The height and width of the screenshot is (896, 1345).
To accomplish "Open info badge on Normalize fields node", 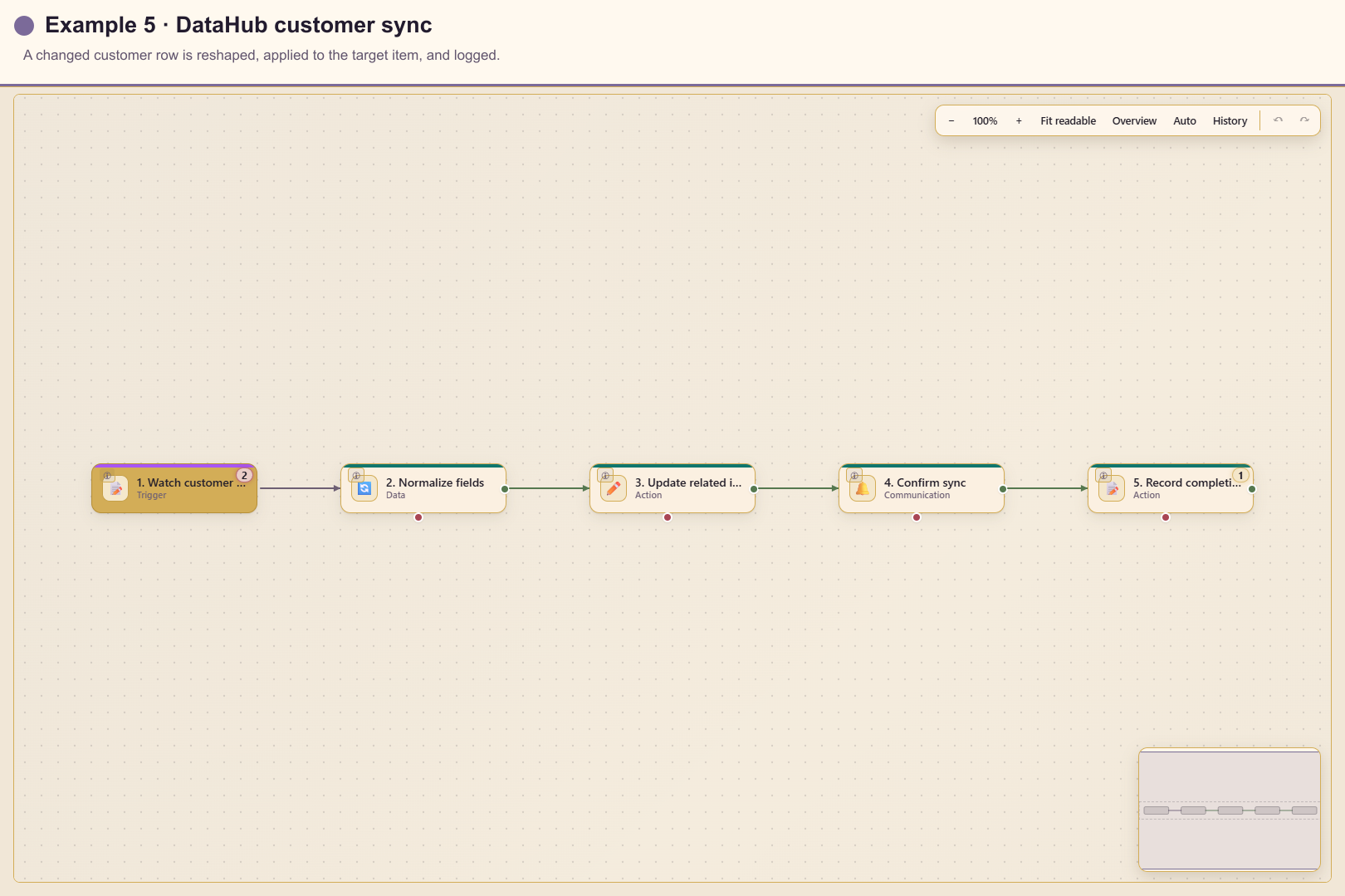I will coord(356,476).
